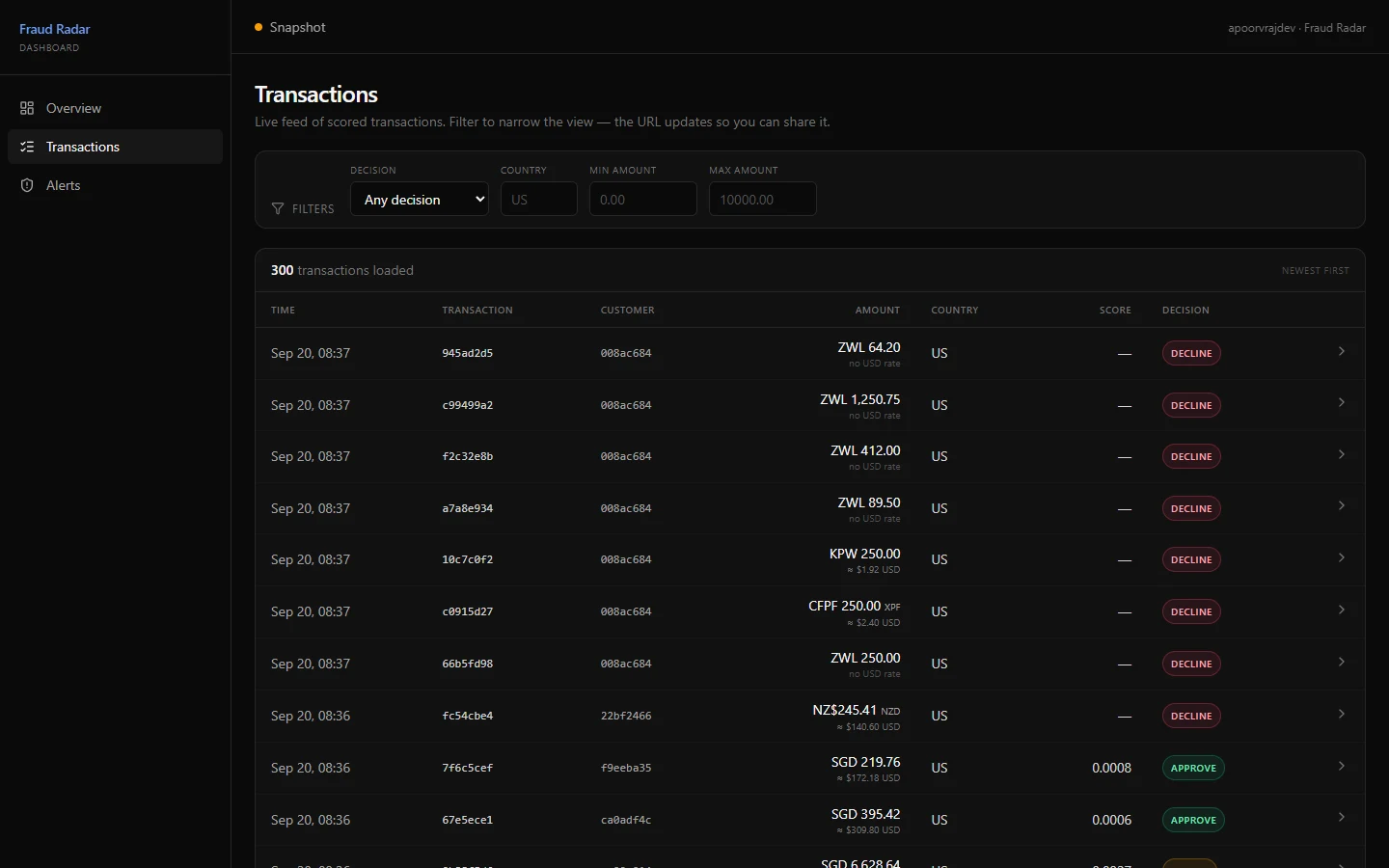1389x868 pixels.
Task: Click the Alerts shield icon in sidebar
Action: pyautogui.click(x=27, y=185)
